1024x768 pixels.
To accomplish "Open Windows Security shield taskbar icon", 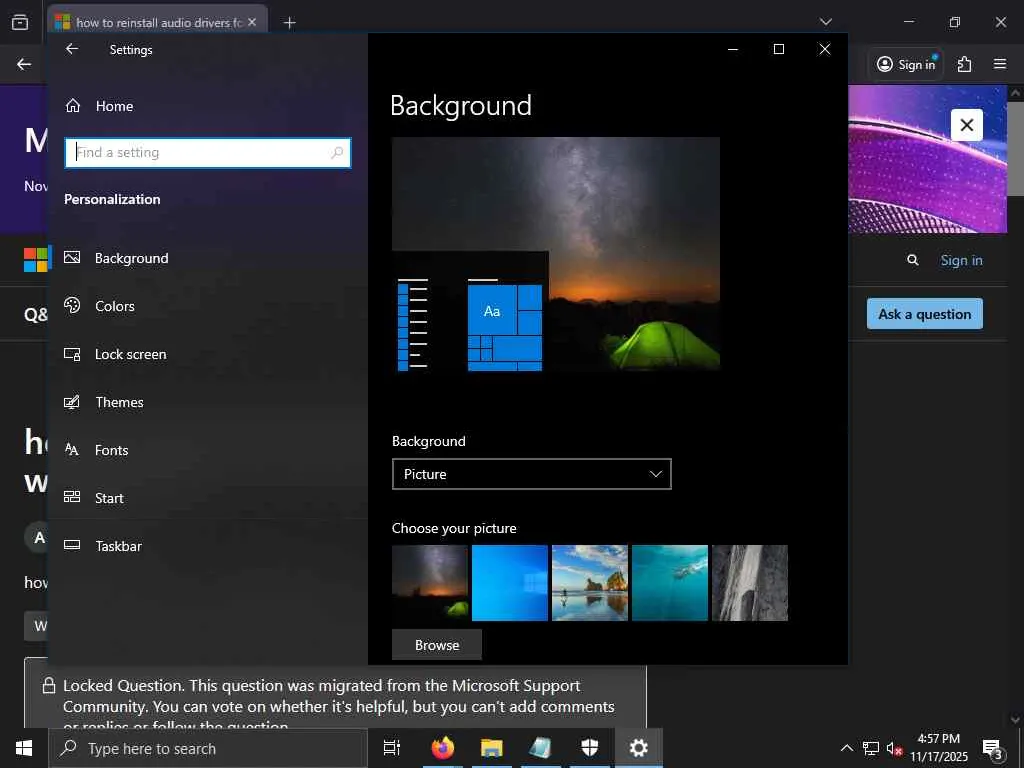I will click(590, 748).
